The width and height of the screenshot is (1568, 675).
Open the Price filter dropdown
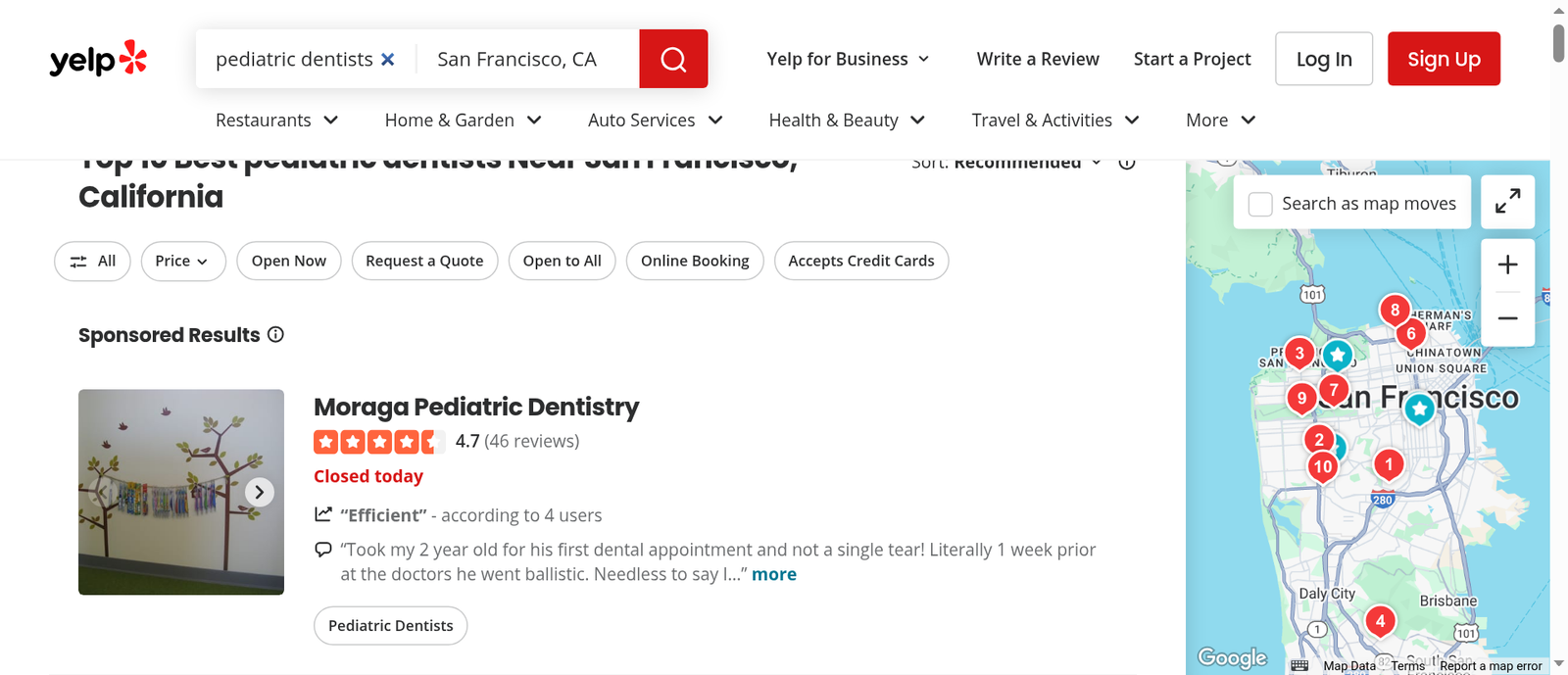[183, 261]
